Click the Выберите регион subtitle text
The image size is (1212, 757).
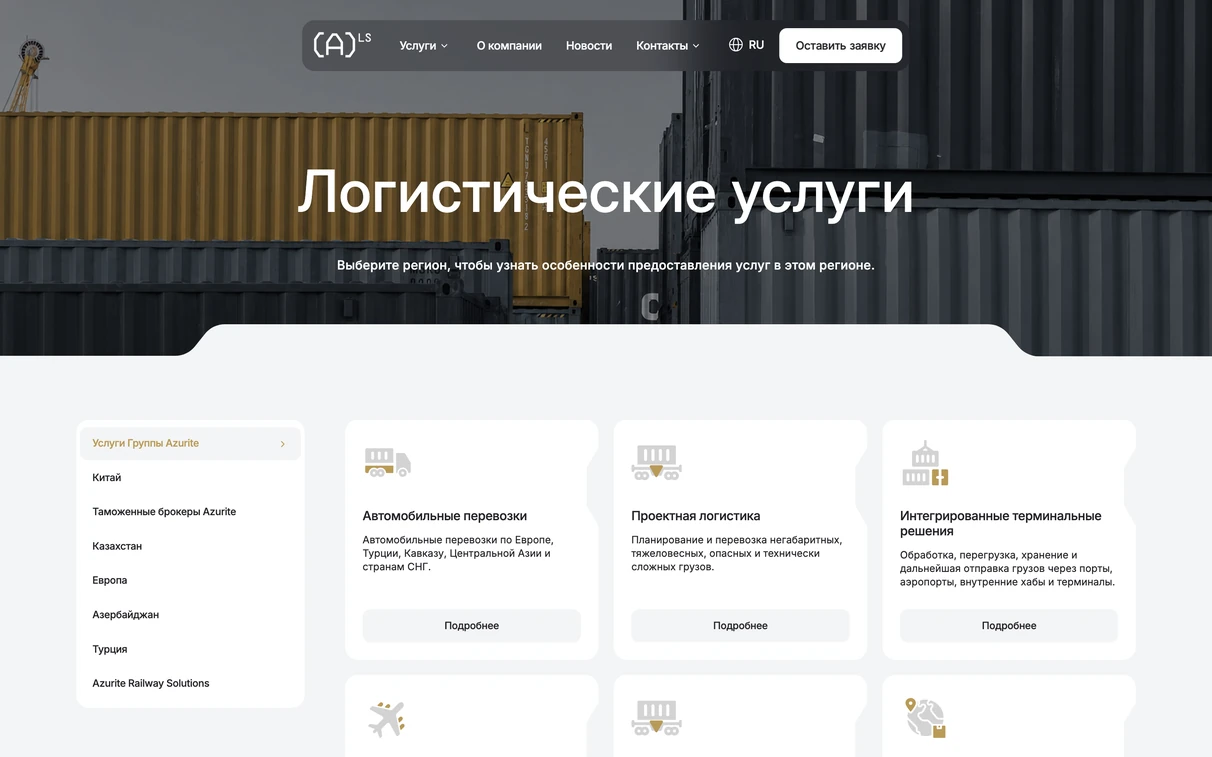coord(605,265)
